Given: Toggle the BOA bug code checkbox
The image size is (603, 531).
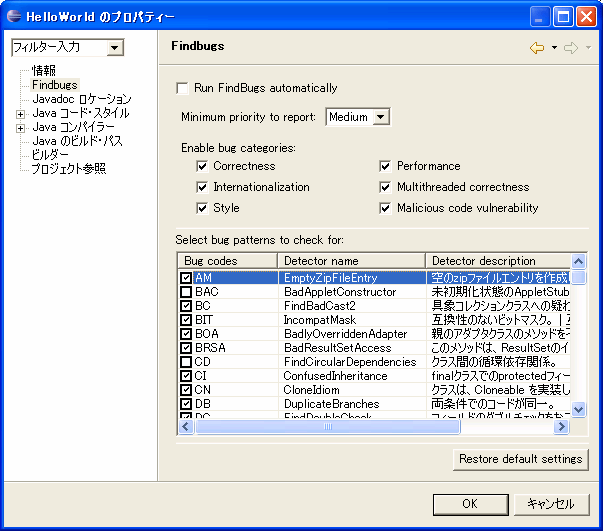Looking at the screenshot, I should [186, 334].
